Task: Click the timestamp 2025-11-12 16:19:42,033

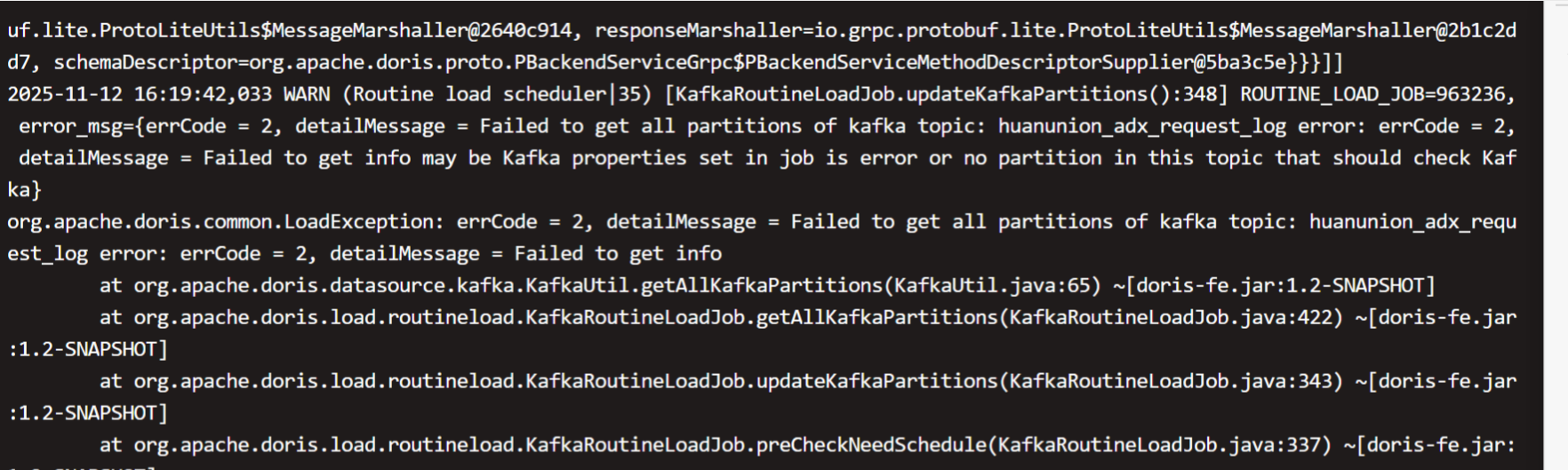Action: tap(140, 94)
